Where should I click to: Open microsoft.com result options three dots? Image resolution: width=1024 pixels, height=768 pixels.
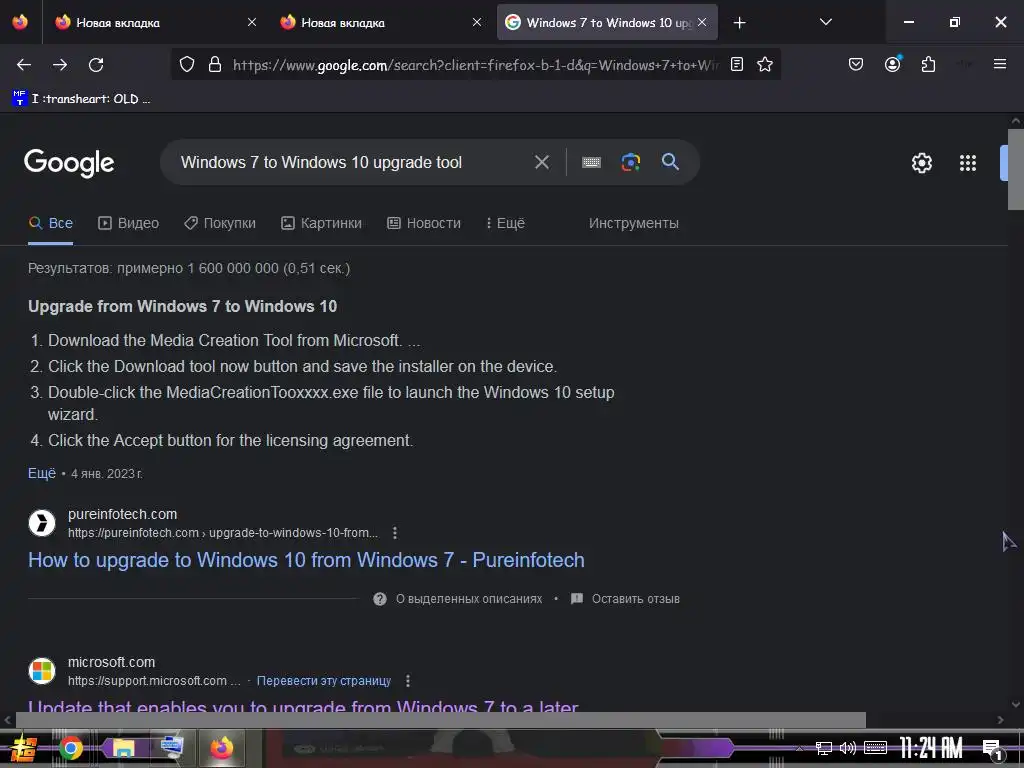408,681
